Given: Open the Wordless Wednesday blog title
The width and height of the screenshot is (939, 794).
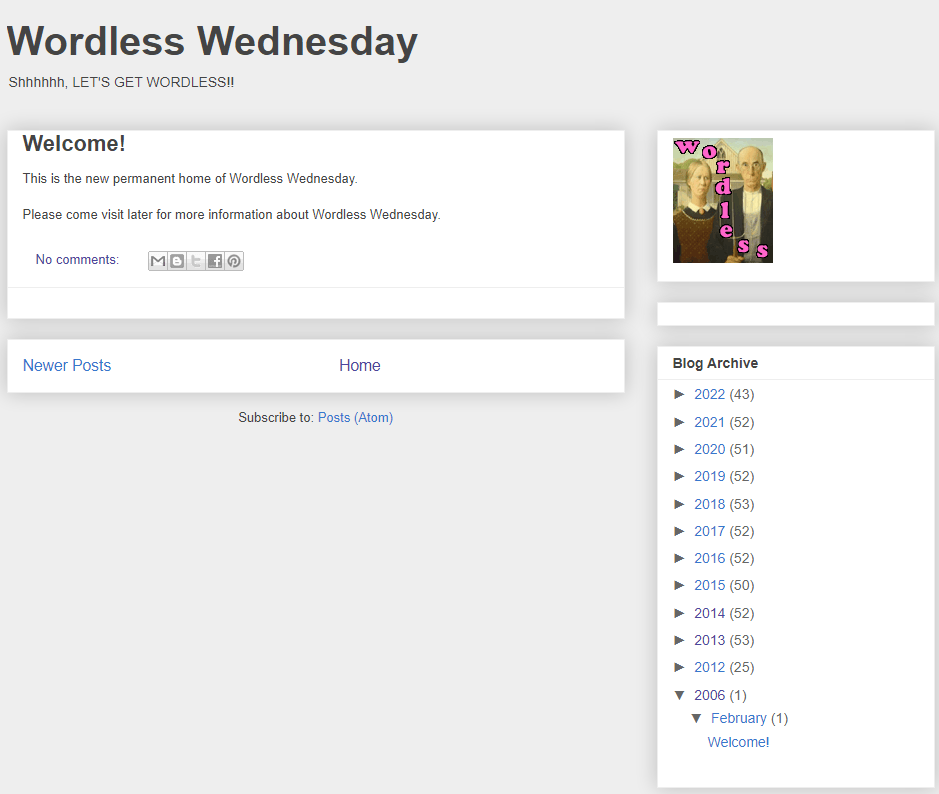Looking at the screenshot, I should [211, 41].
